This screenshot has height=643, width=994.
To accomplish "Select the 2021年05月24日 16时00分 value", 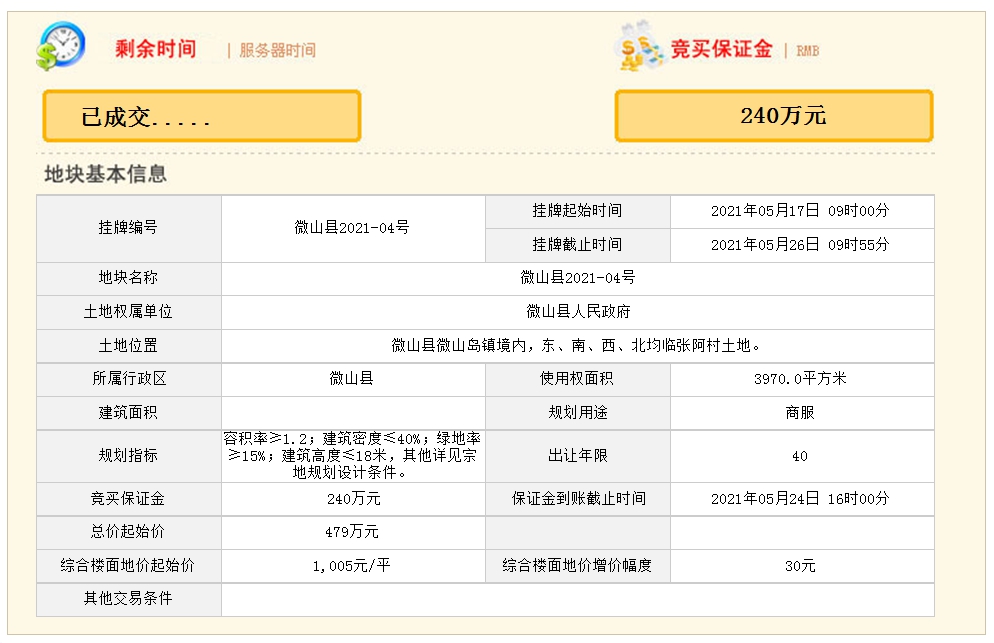I will [802, 499].
